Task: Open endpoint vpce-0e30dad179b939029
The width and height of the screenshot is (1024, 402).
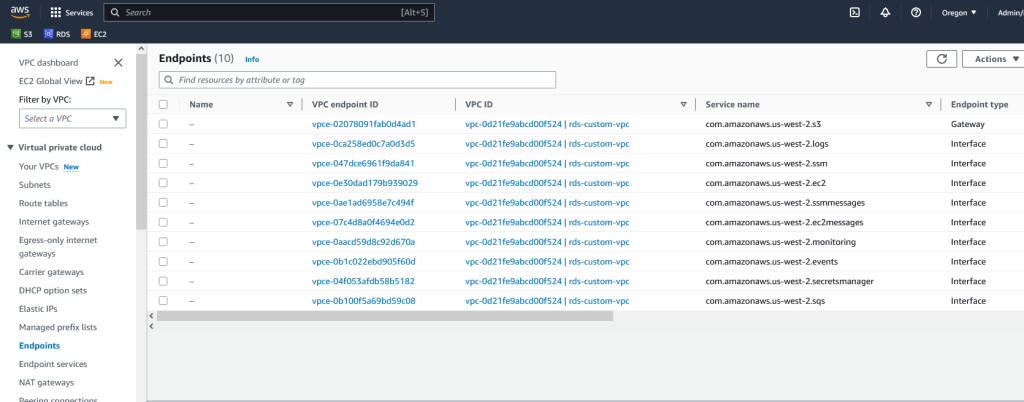Action: pos(365,183)
